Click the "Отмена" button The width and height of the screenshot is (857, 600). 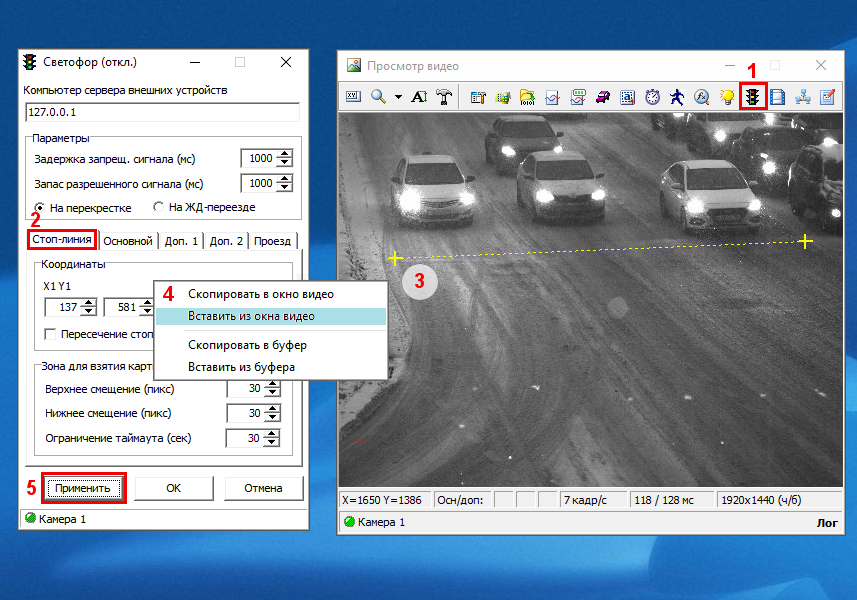tap(263, 488)
